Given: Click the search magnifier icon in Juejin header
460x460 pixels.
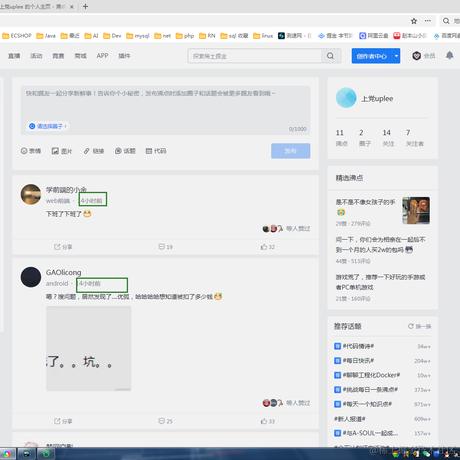Looking at the screenshot, I should pos(330,56).
